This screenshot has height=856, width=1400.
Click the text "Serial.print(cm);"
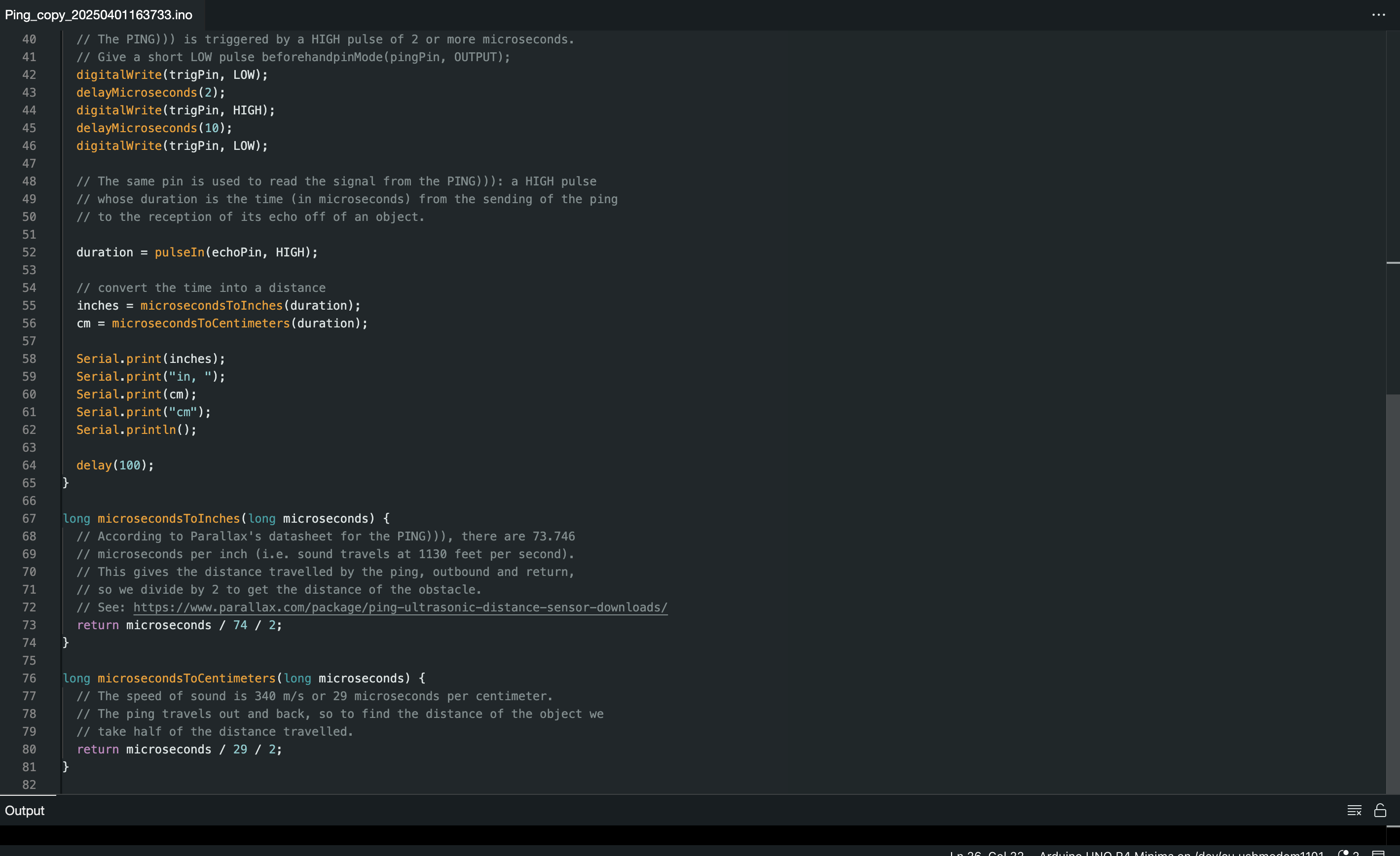137,394
